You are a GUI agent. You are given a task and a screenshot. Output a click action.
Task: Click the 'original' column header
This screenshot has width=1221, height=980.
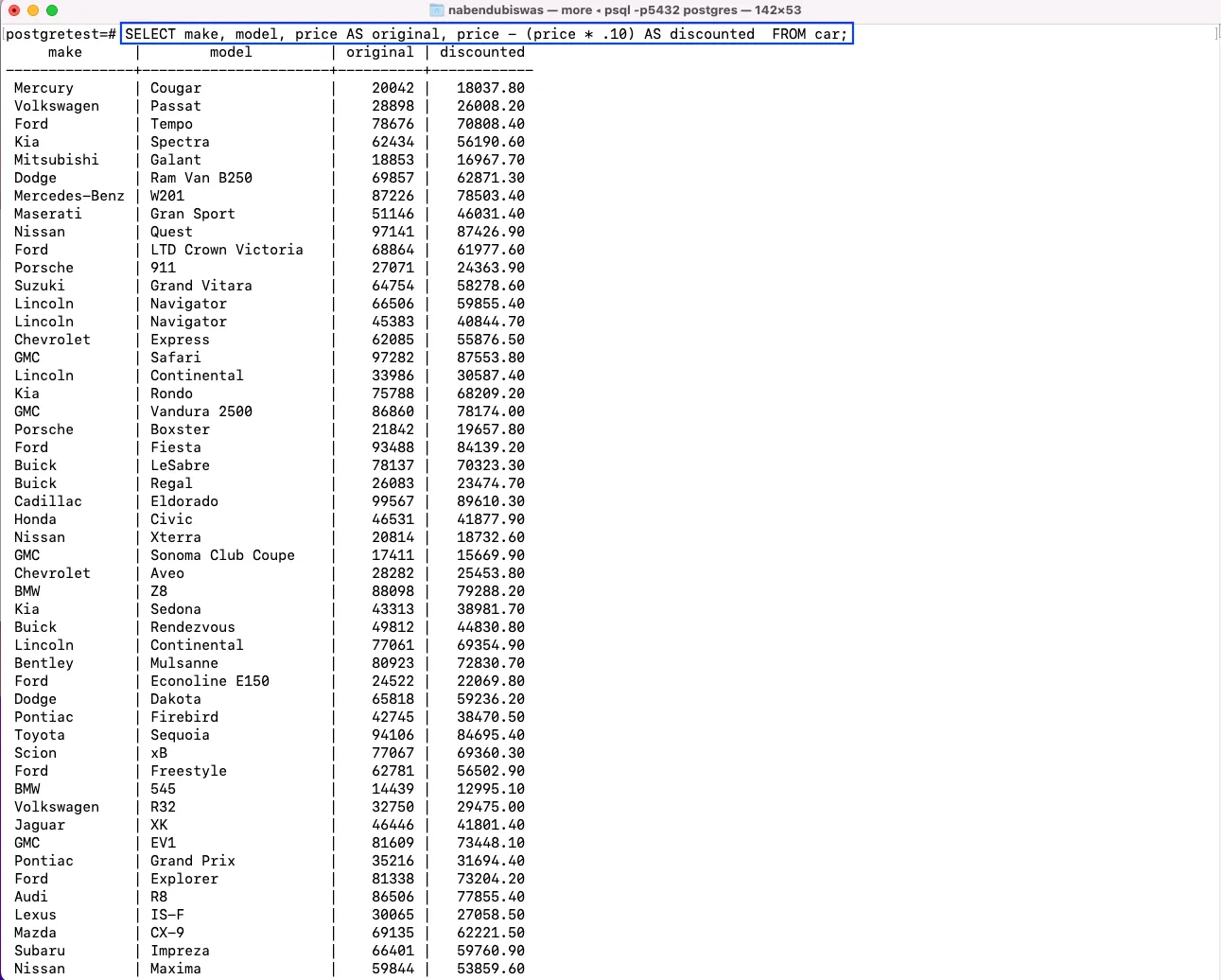[380, 52]
